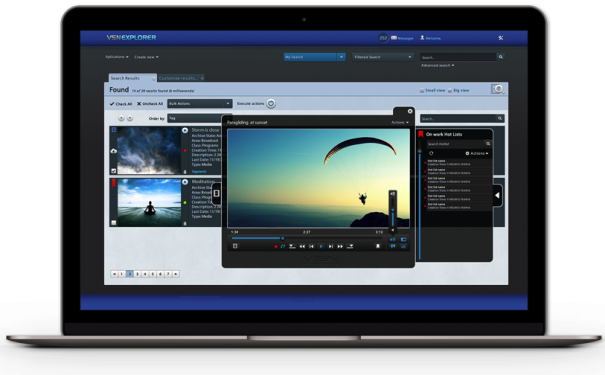Check the Meditation item checkbox

(x=113, y=223)
